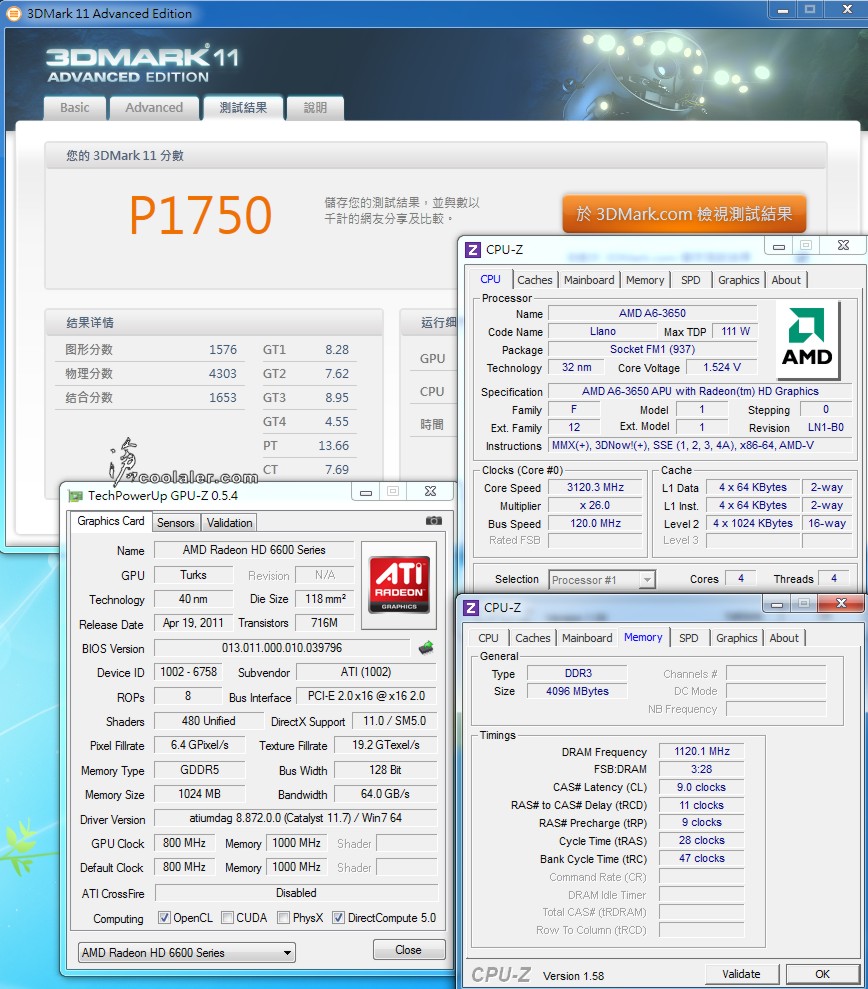Toggle the CUDA checkbox
This screenshot has width=868, height=989.
point(228,918)
